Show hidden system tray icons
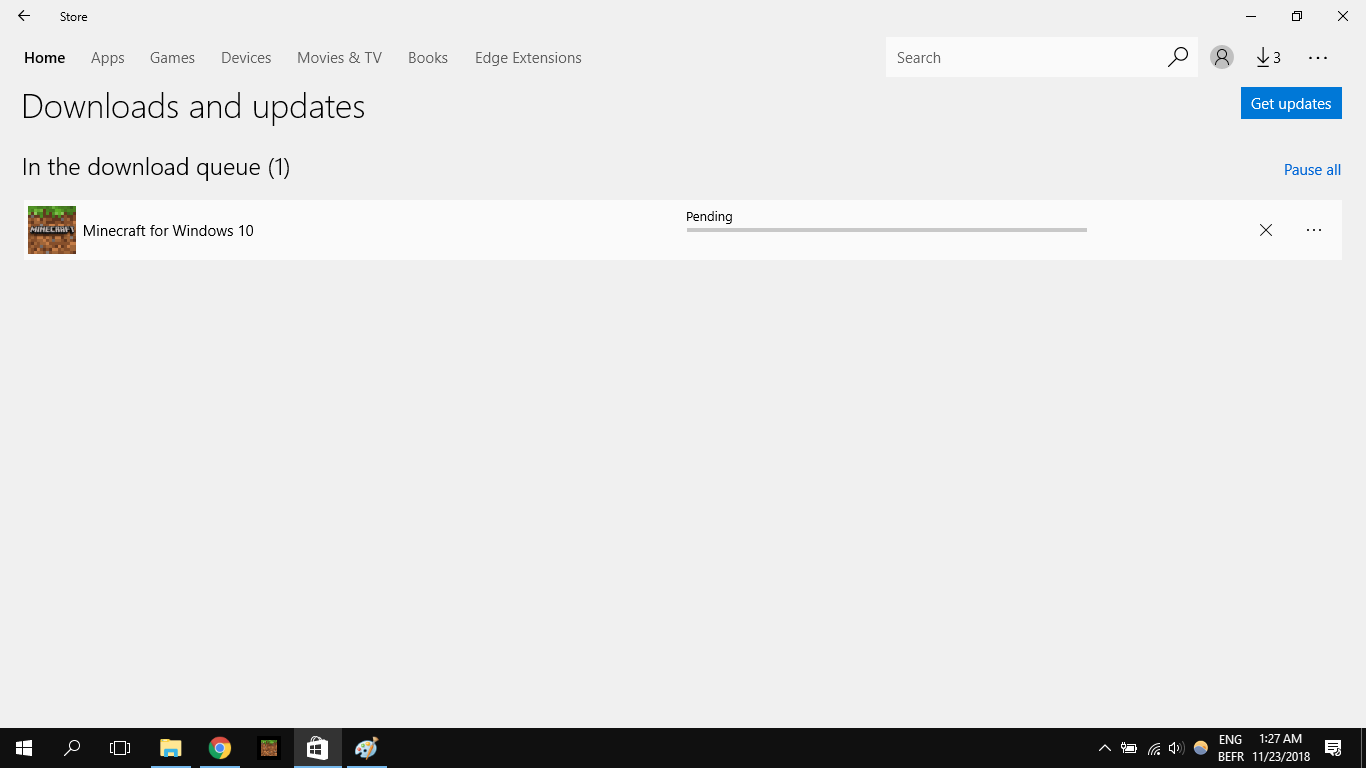This screenshot has width=1366, height=768. 1105,748
